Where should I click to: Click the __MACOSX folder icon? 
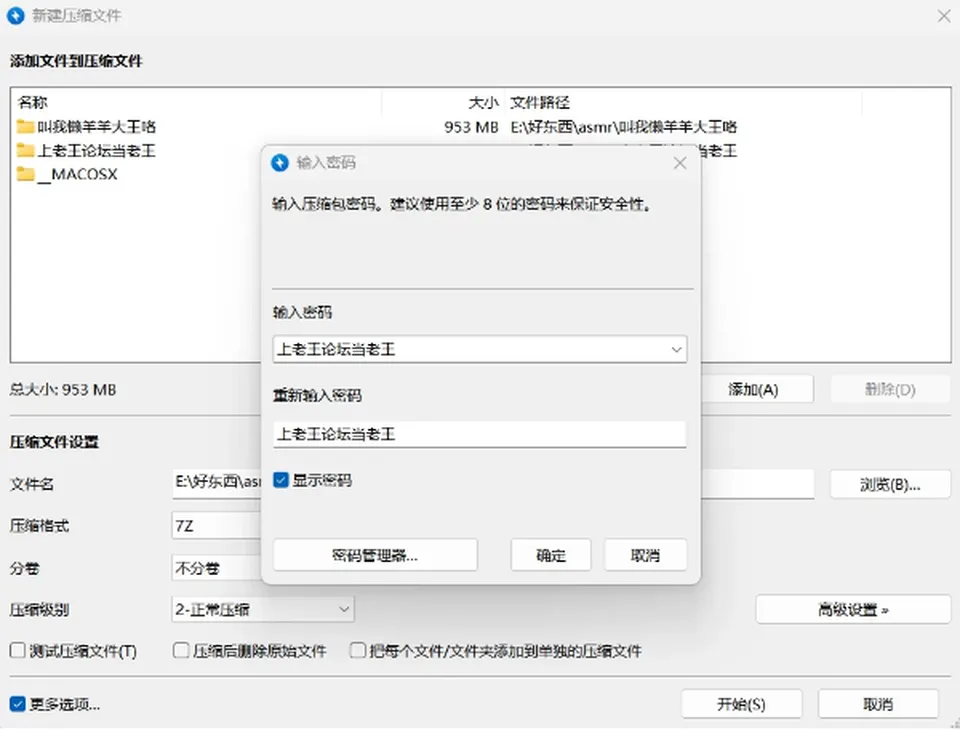pyautogui.click(x=25, y=175)
